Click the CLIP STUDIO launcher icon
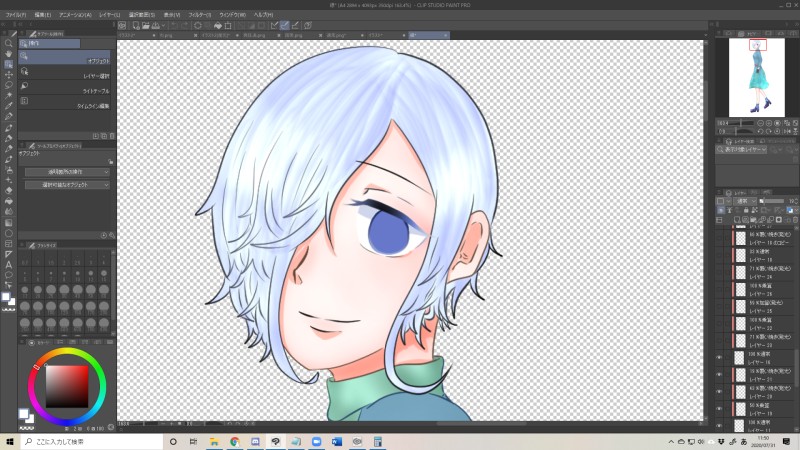800x450 pixels. click(x=122, y=25)
